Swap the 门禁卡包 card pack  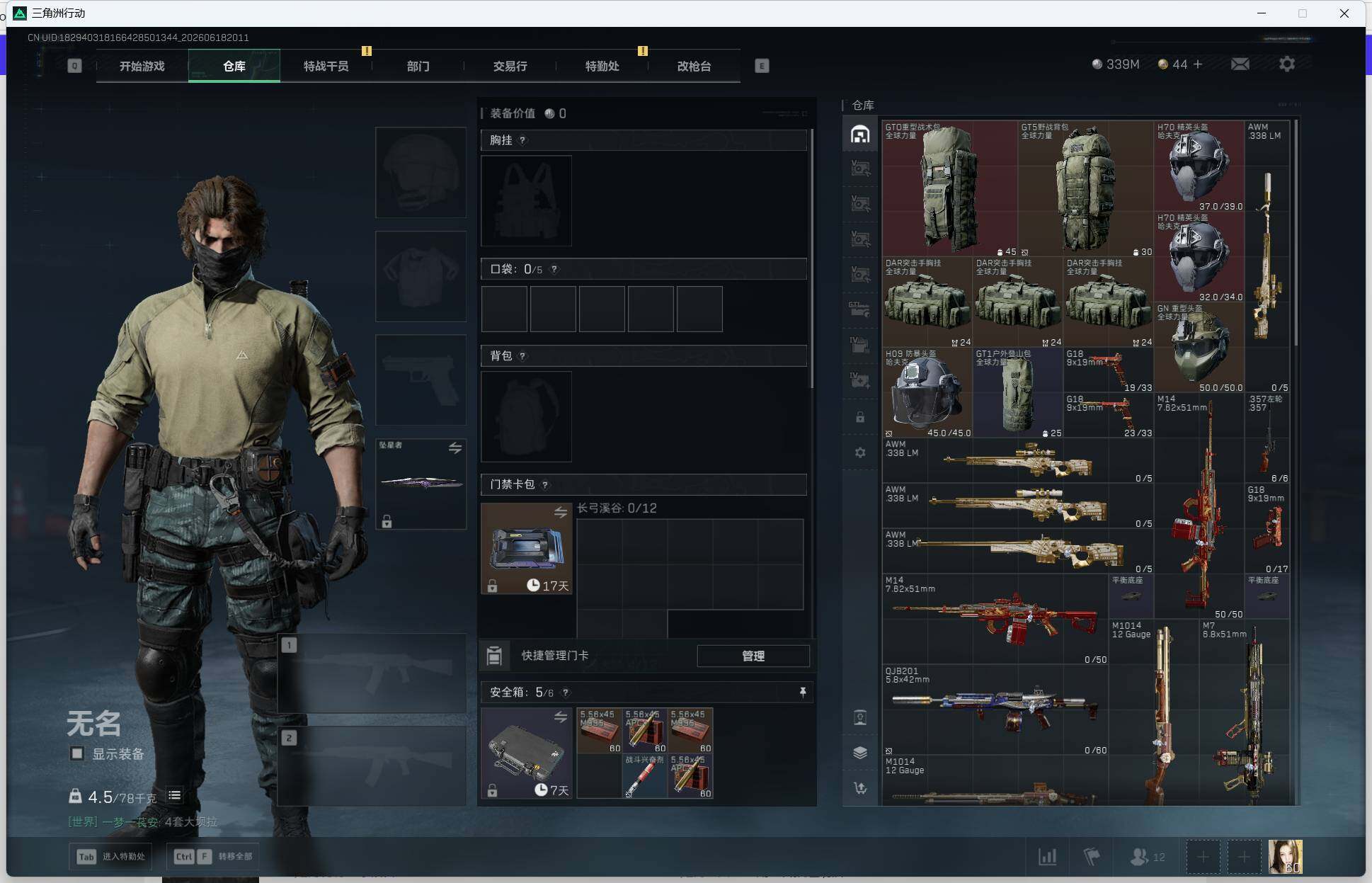point(561,512)
